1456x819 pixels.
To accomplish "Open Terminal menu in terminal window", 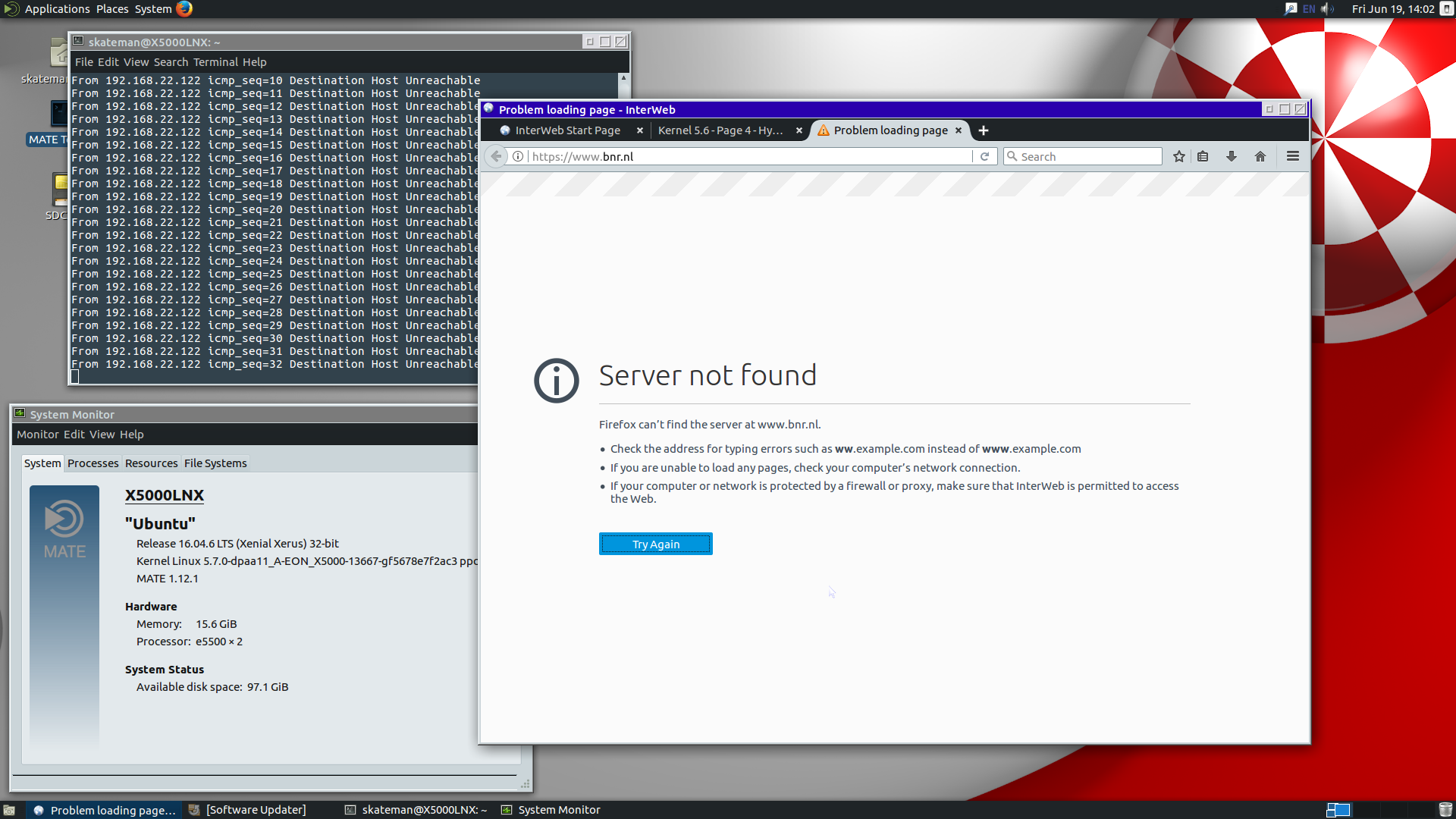I will tap(215, 62).
